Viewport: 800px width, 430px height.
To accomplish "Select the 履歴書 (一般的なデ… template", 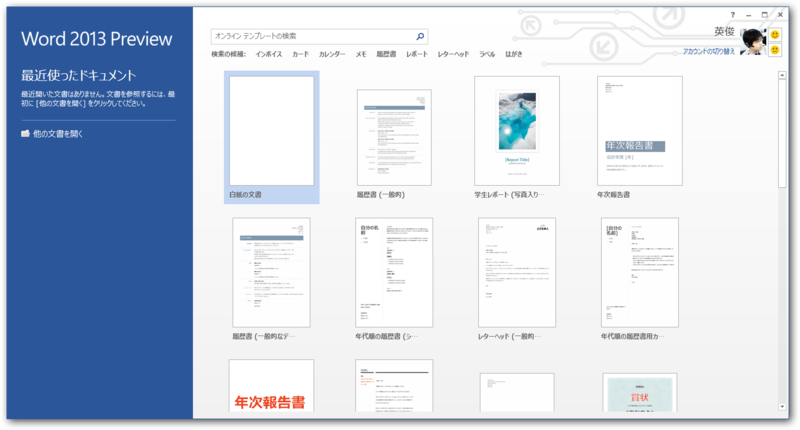I will click(x=271, y=272).
